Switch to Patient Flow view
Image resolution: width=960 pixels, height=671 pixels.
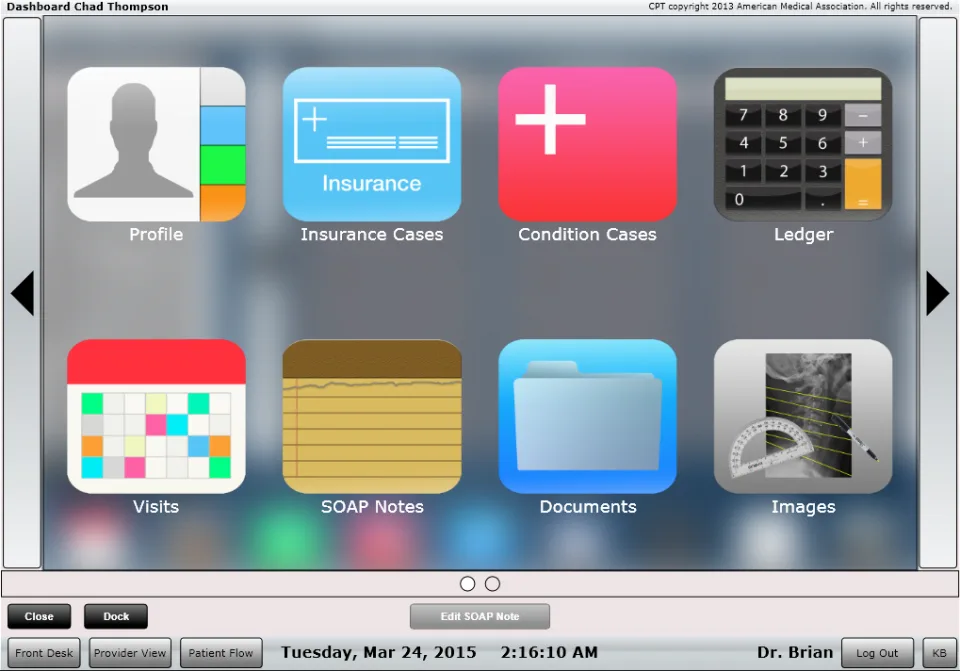(221, 653)
